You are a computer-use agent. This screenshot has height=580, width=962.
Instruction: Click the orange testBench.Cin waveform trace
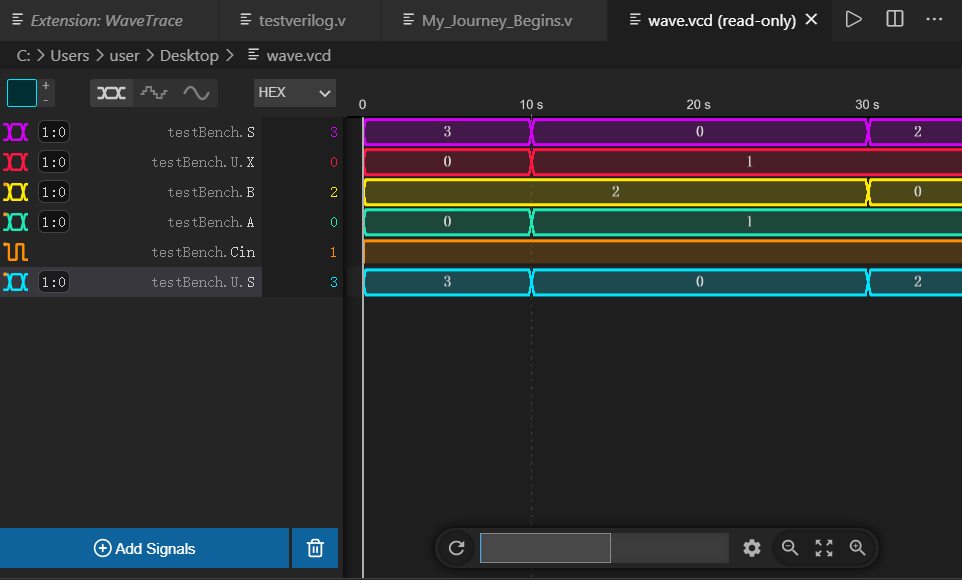click(x=663, y=252)
